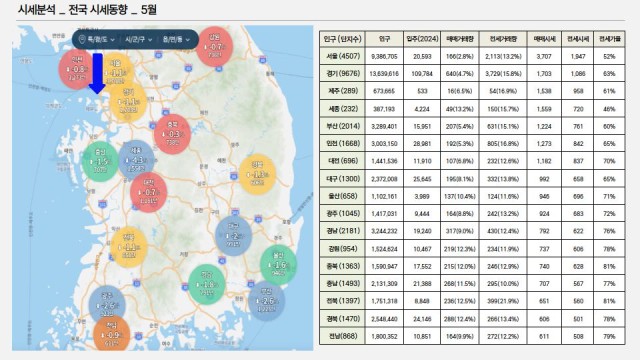Click the red 인천 price bubble
The height and width of the screenshot is (360, 640).
77,69
